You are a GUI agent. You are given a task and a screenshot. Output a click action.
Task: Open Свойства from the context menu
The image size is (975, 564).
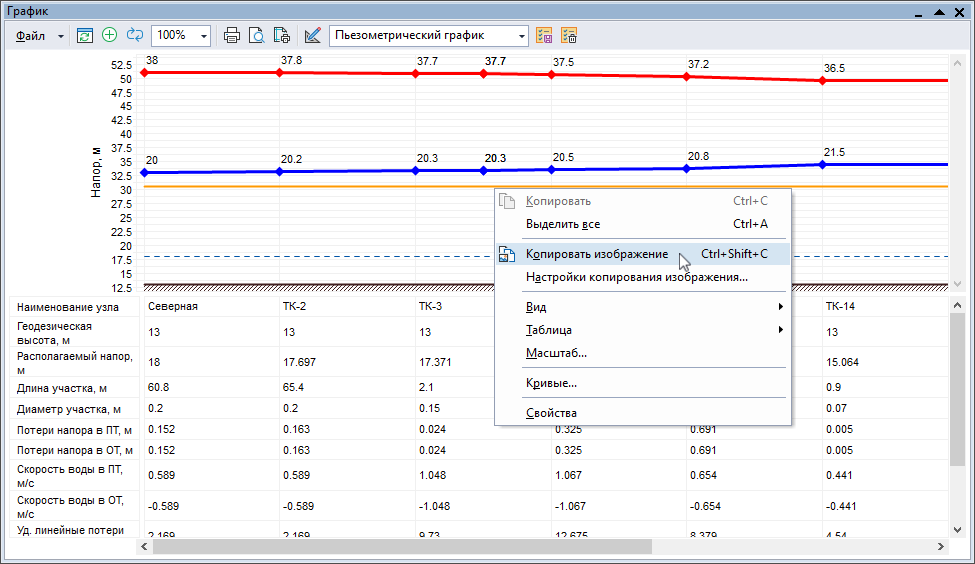(551, 412)
